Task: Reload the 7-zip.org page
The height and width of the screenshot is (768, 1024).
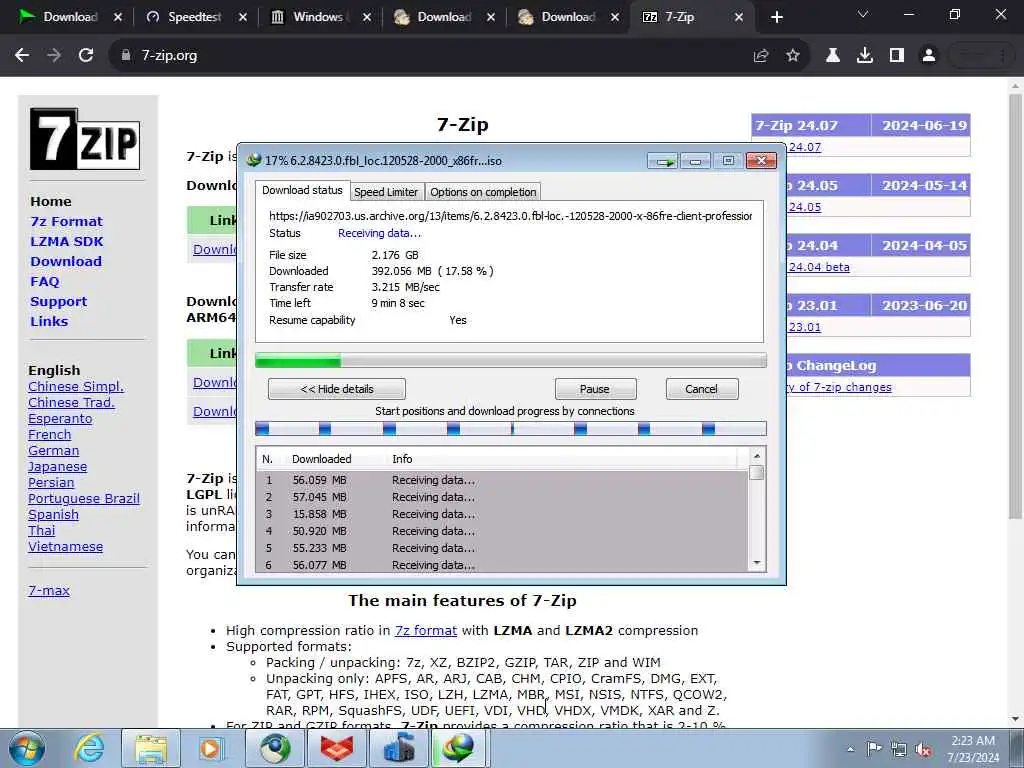Action: pyautogui.click(x=86, y=56)
